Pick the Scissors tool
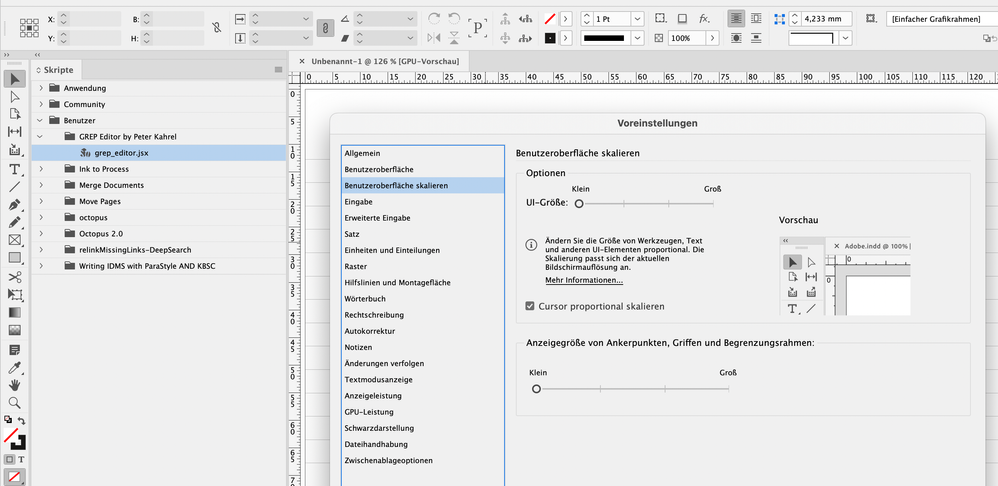This screenshot has height=486, width=998. click(15, 277)
